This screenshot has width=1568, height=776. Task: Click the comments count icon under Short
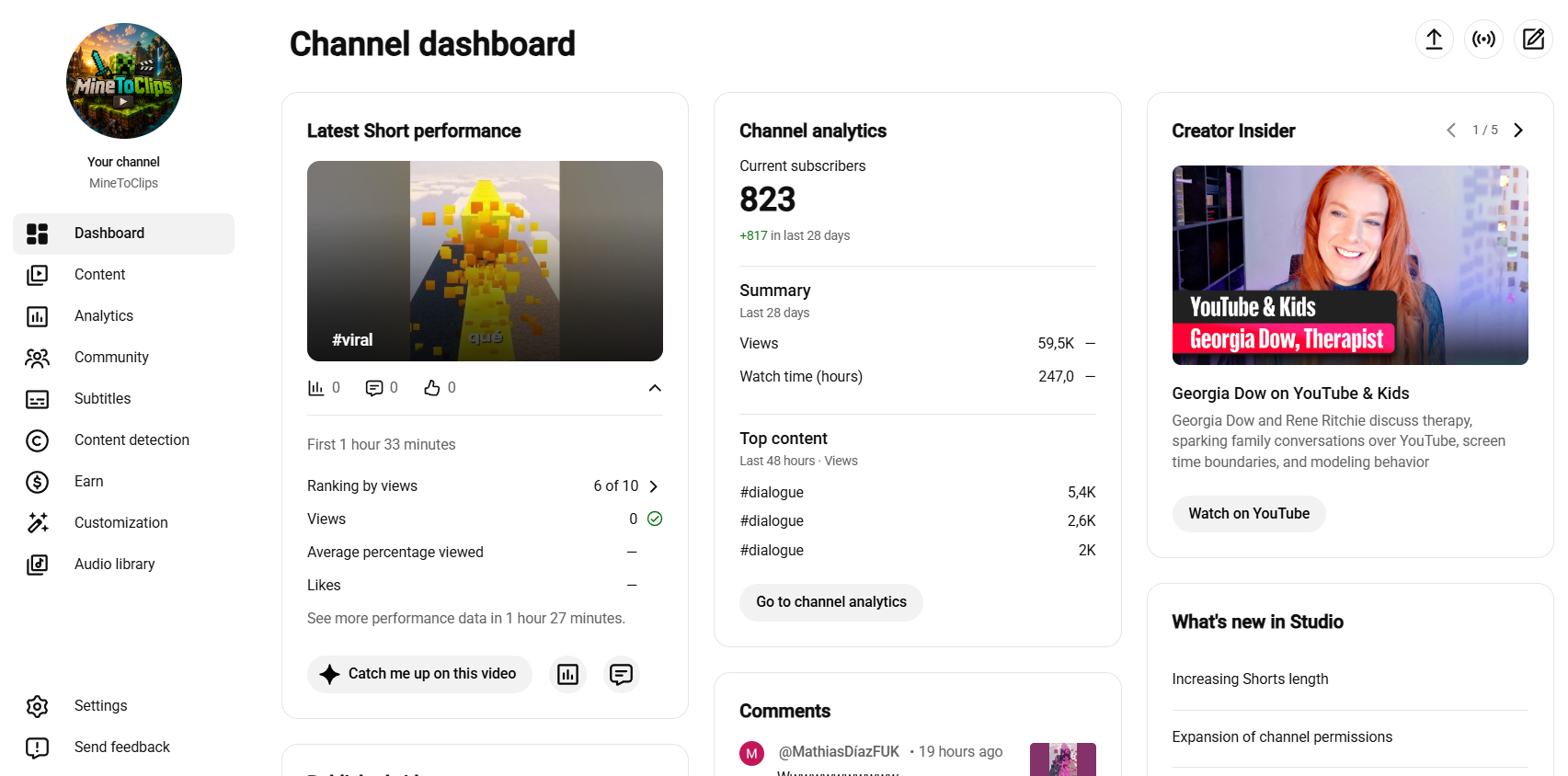coord(374,388)
